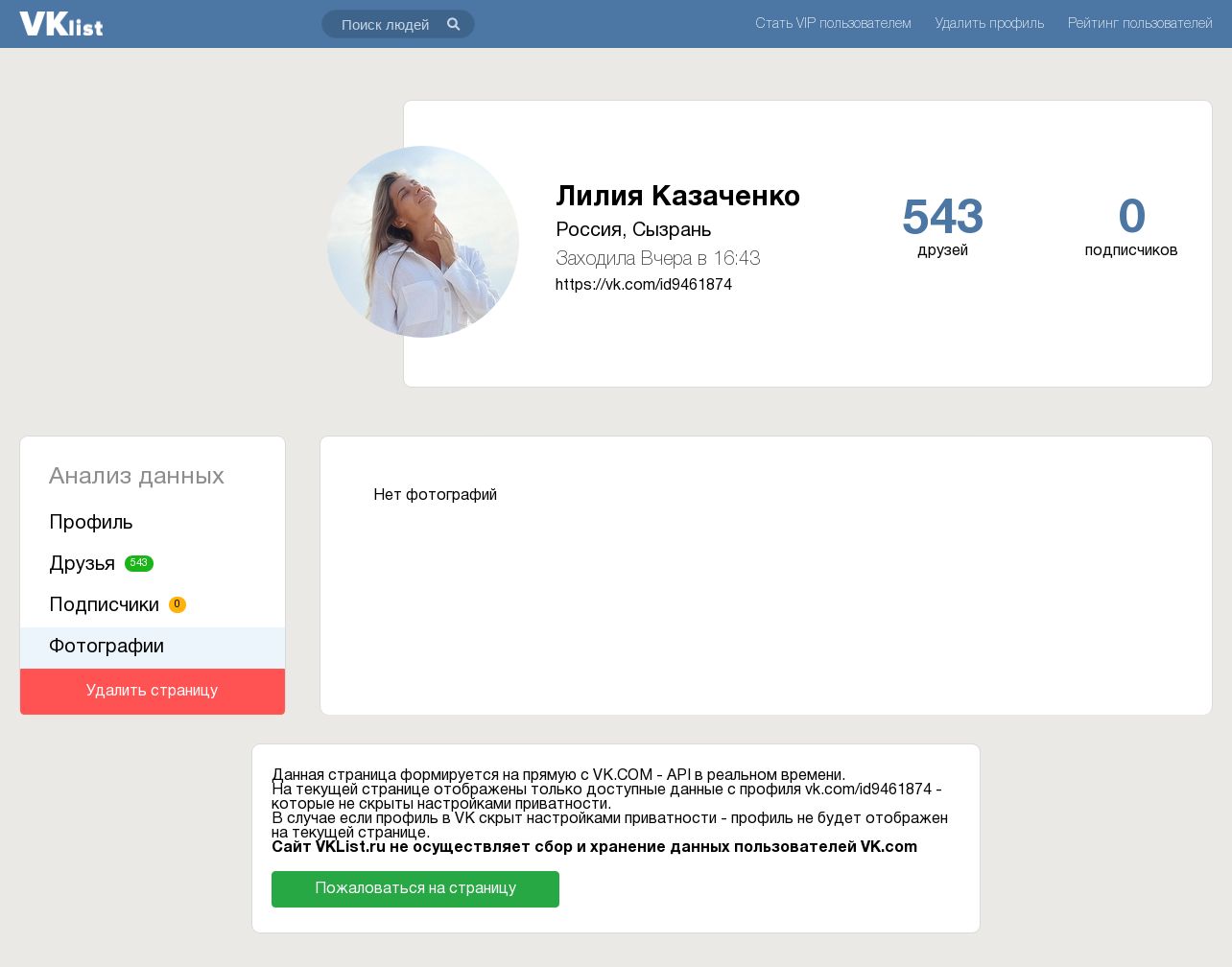Click the round profile avatar photo
Viewport: 1232px width, 967px height.
point(423,242)
